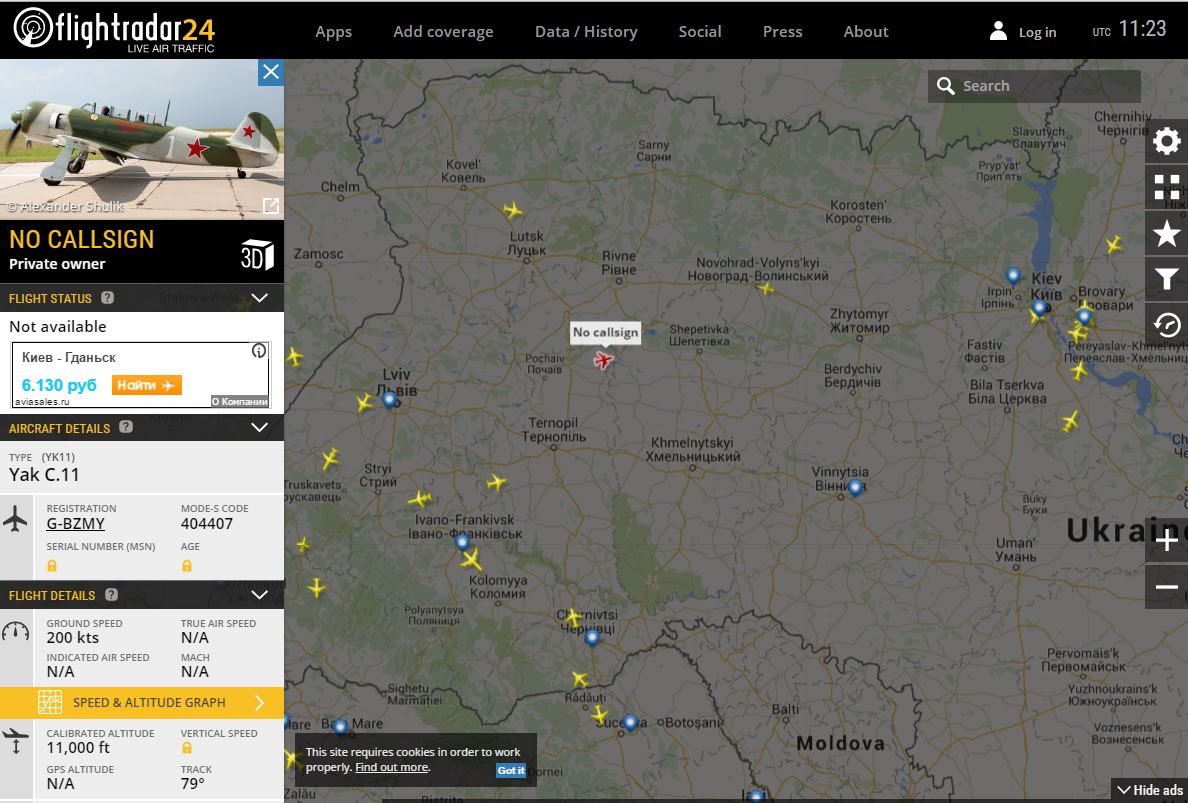Open the multi-view grid icon
Screen dimensions: 1188x803
[x=1166, y=187]
